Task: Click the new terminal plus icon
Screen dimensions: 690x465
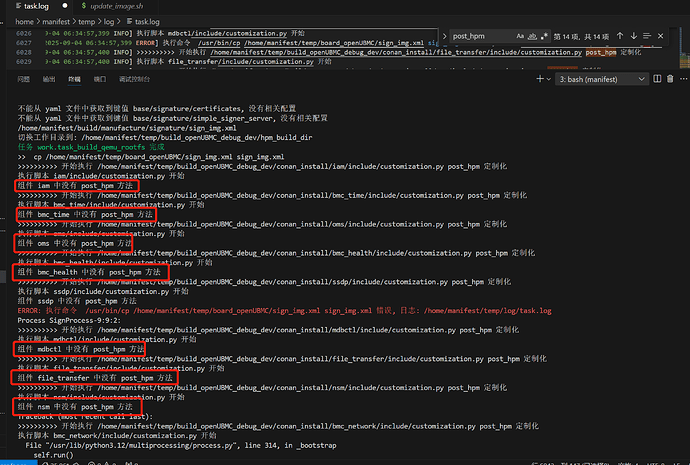Action: point(540,79)
